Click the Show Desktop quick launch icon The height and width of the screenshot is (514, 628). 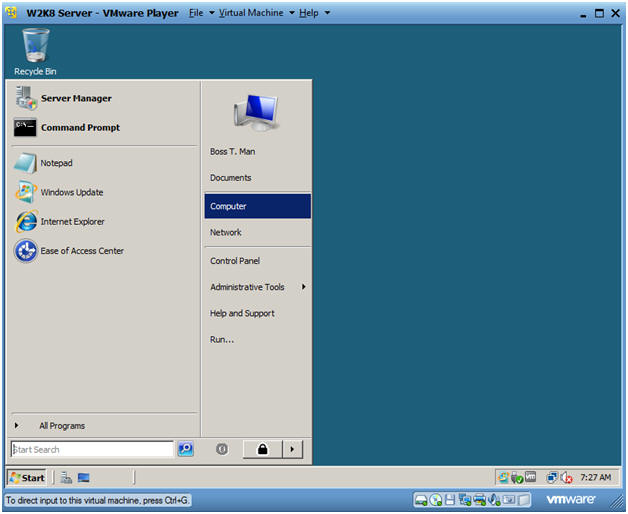pyautogui.click(x=83, y=478)
